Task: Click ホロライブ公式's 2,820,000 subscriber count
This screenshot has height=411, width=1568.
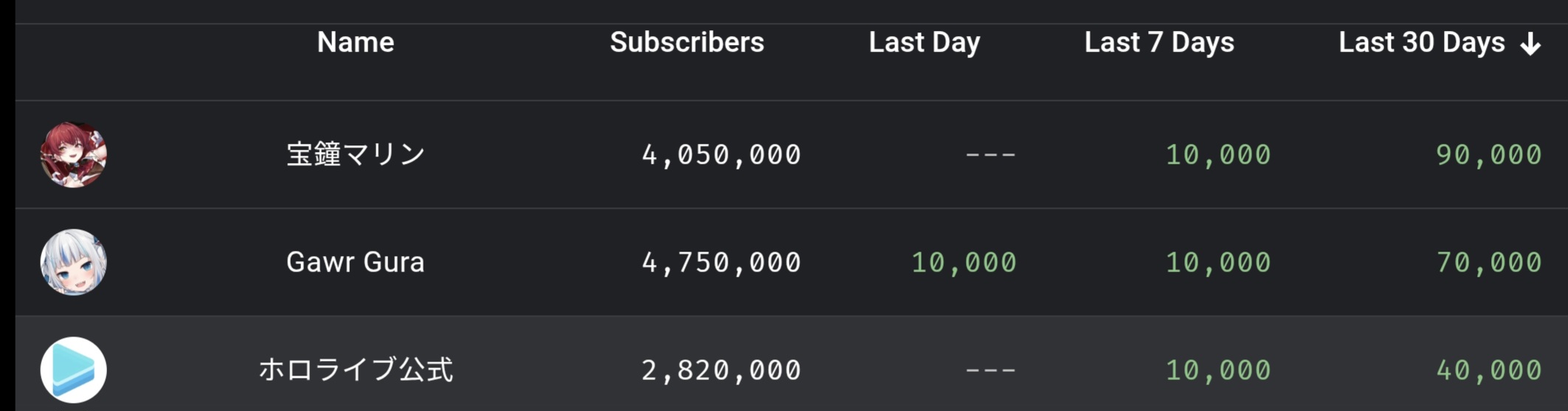Action: click(721, 370)
